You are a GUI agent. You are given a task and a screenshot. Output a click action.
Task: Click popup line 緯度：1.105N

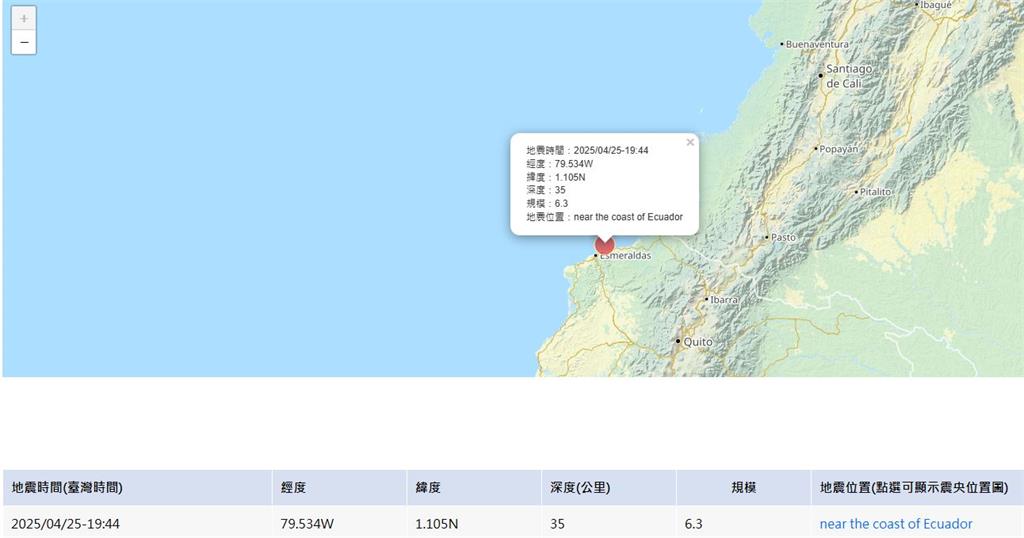pyautogui.click(x=556, y=177)
